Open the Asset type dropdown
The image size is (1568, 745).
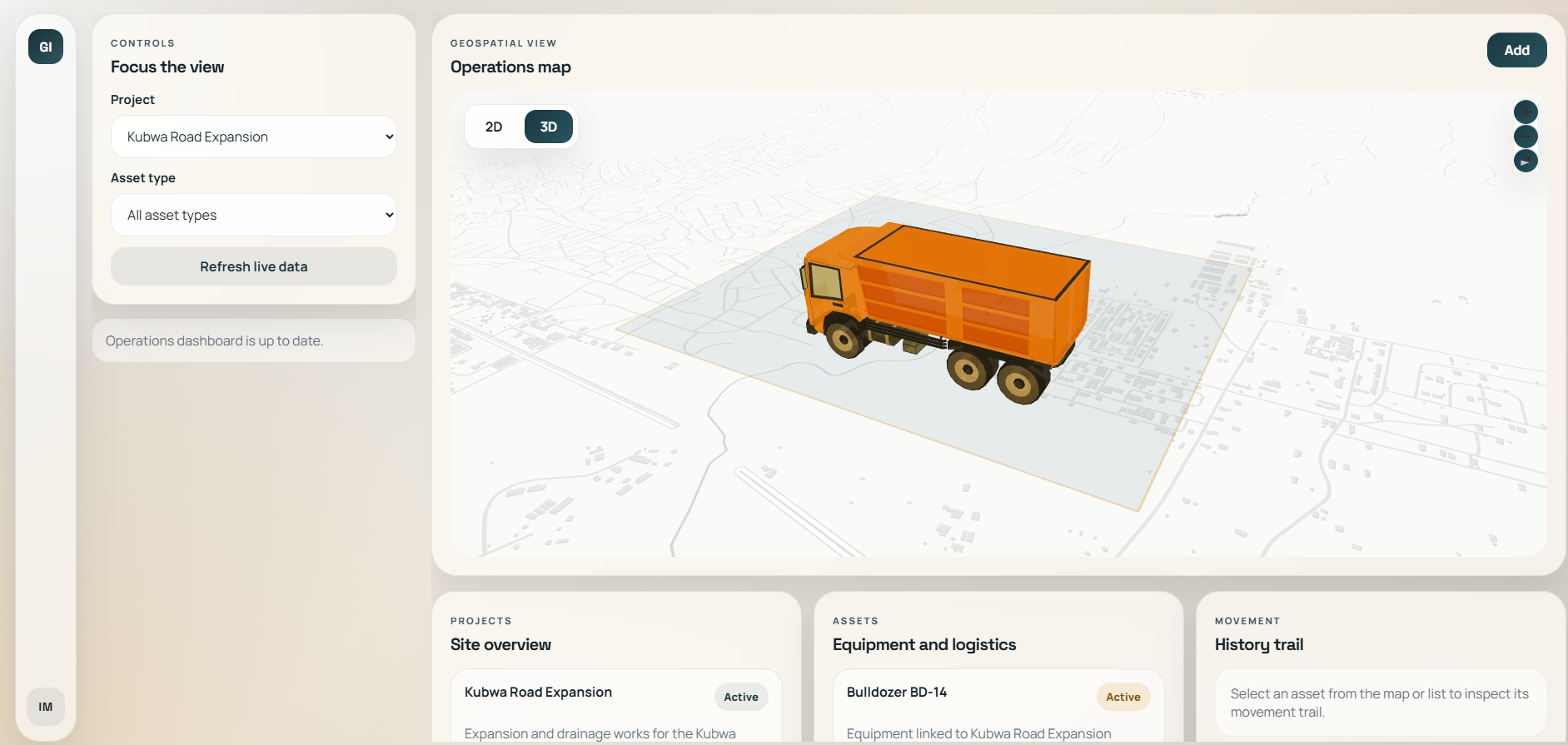click(254, 215)
